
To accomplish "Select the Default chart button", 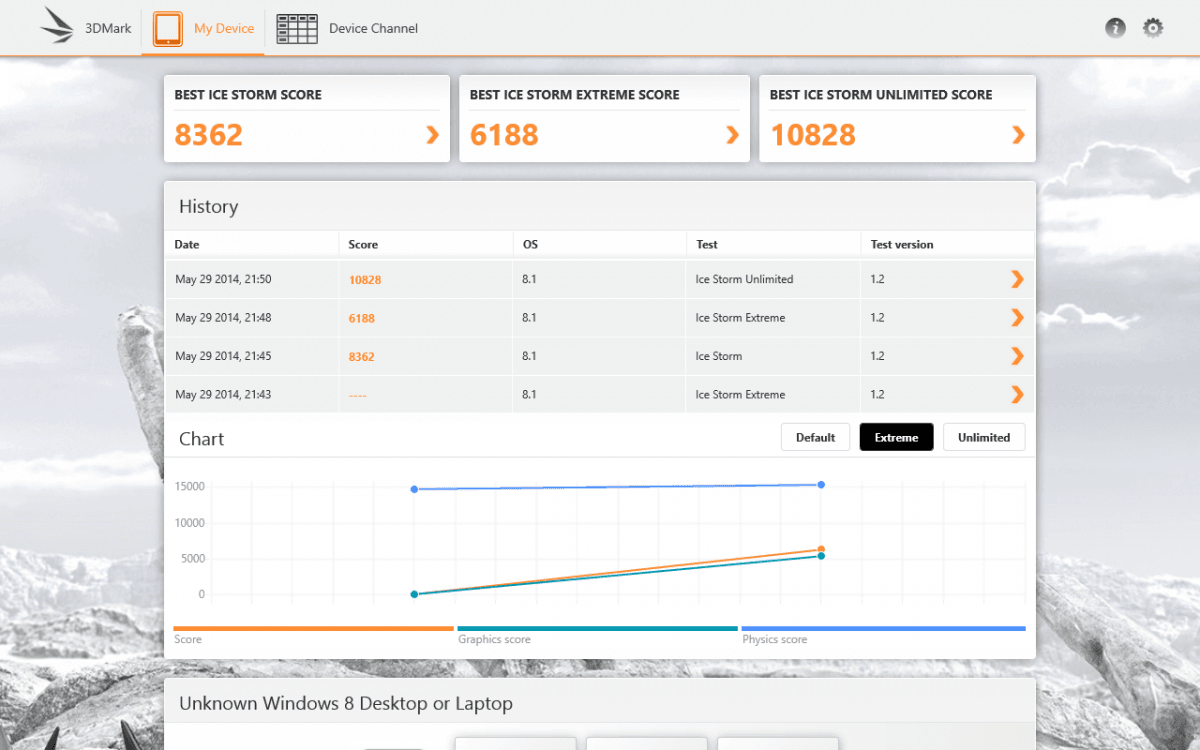I will click(815, 437).
